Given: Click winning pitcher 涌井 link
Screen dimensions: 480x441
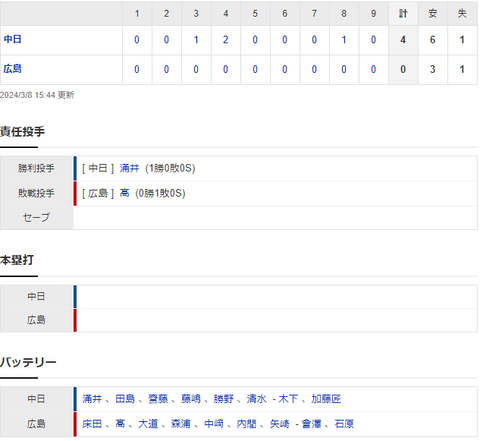Looking at the screenshot, I should tap(129, 168).
